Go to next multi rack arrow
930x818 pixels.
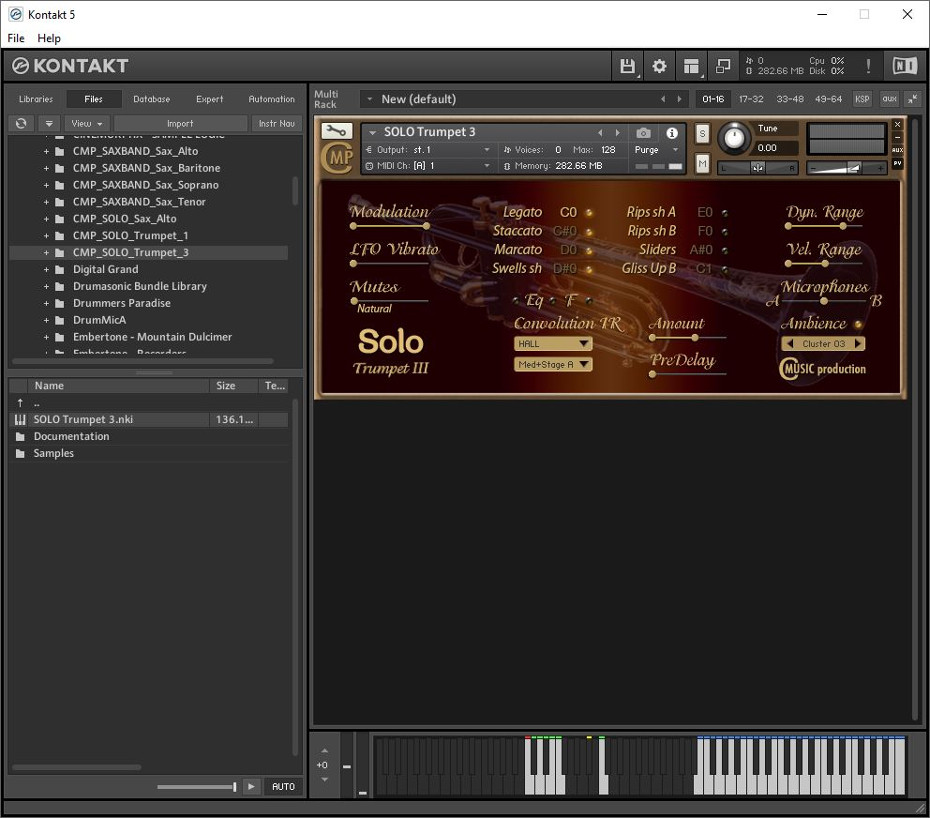tap(680, 99)
